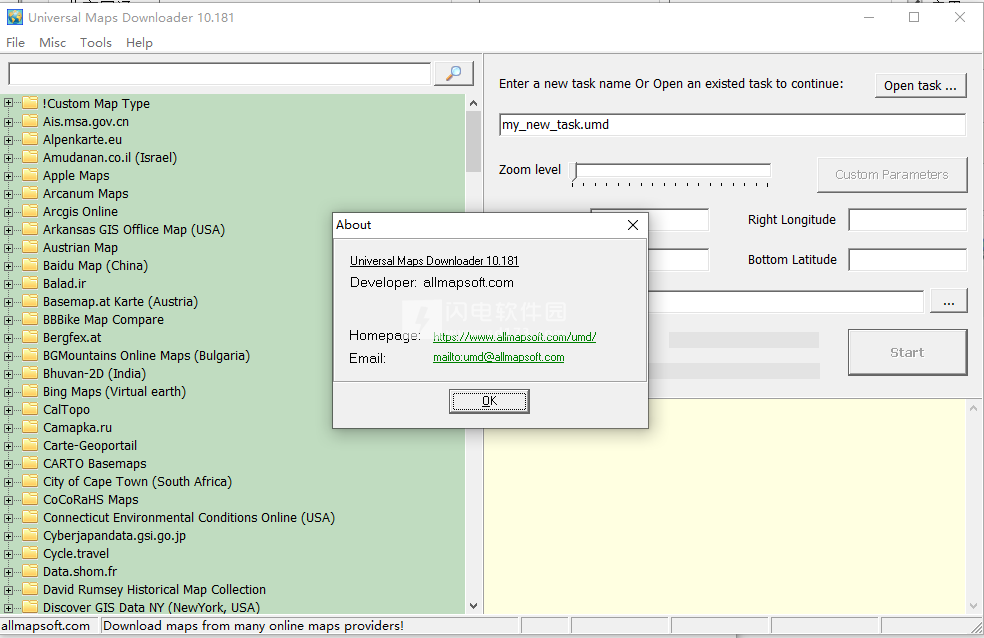Click the browse '...' path button
Viewport: 984px width, 638px height.
point(948,302)
